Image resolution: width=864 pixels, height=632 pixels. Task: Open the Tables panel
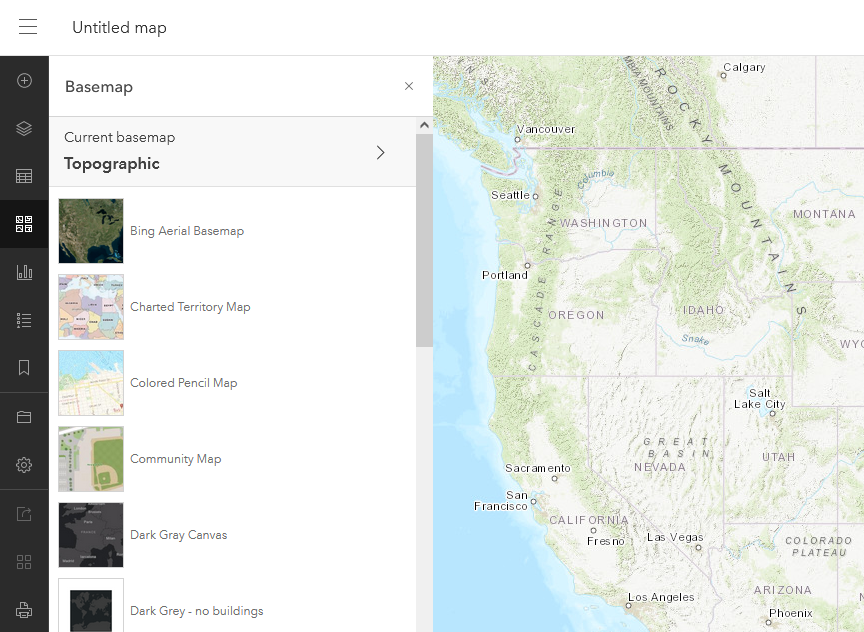pyautogui.click(x=24, y=176)
